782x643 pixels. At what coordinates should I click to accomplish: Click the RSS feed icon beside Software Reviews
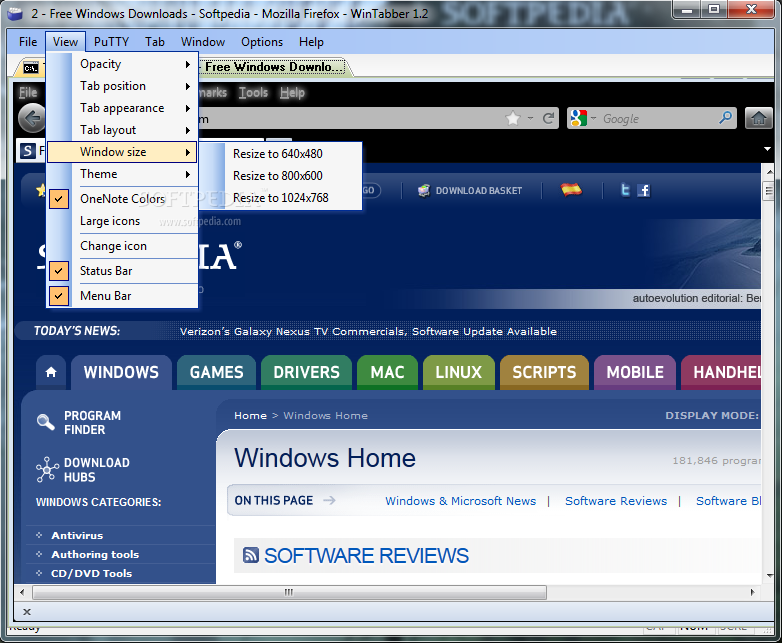click(251, 555)
